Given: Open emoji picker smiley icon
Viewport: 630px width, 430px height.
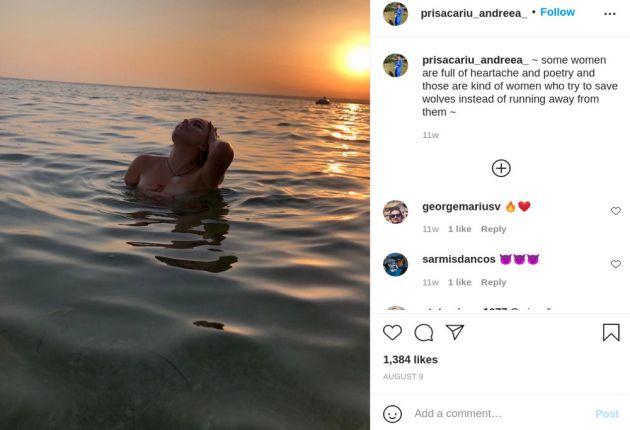Looking at the screenshot, I should click(x=393, y=413).
